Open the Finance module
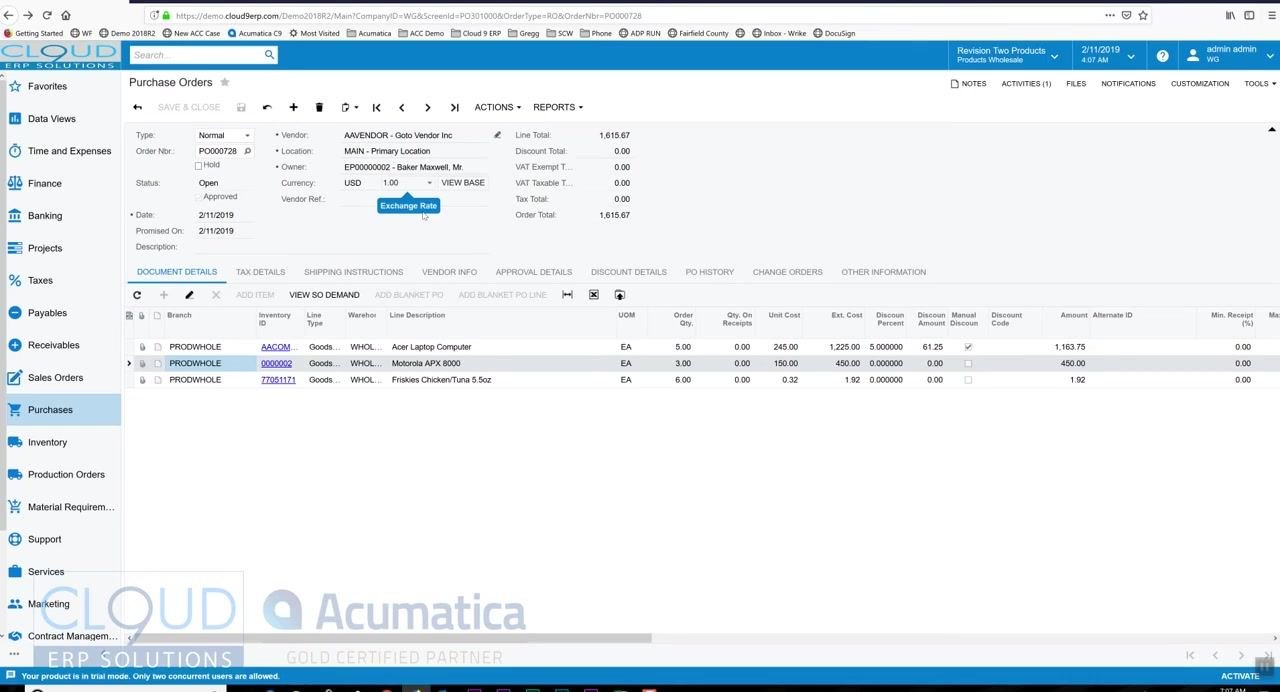Image resolution: width=1280 pixels, height=692 pixels. pos(44,183)
